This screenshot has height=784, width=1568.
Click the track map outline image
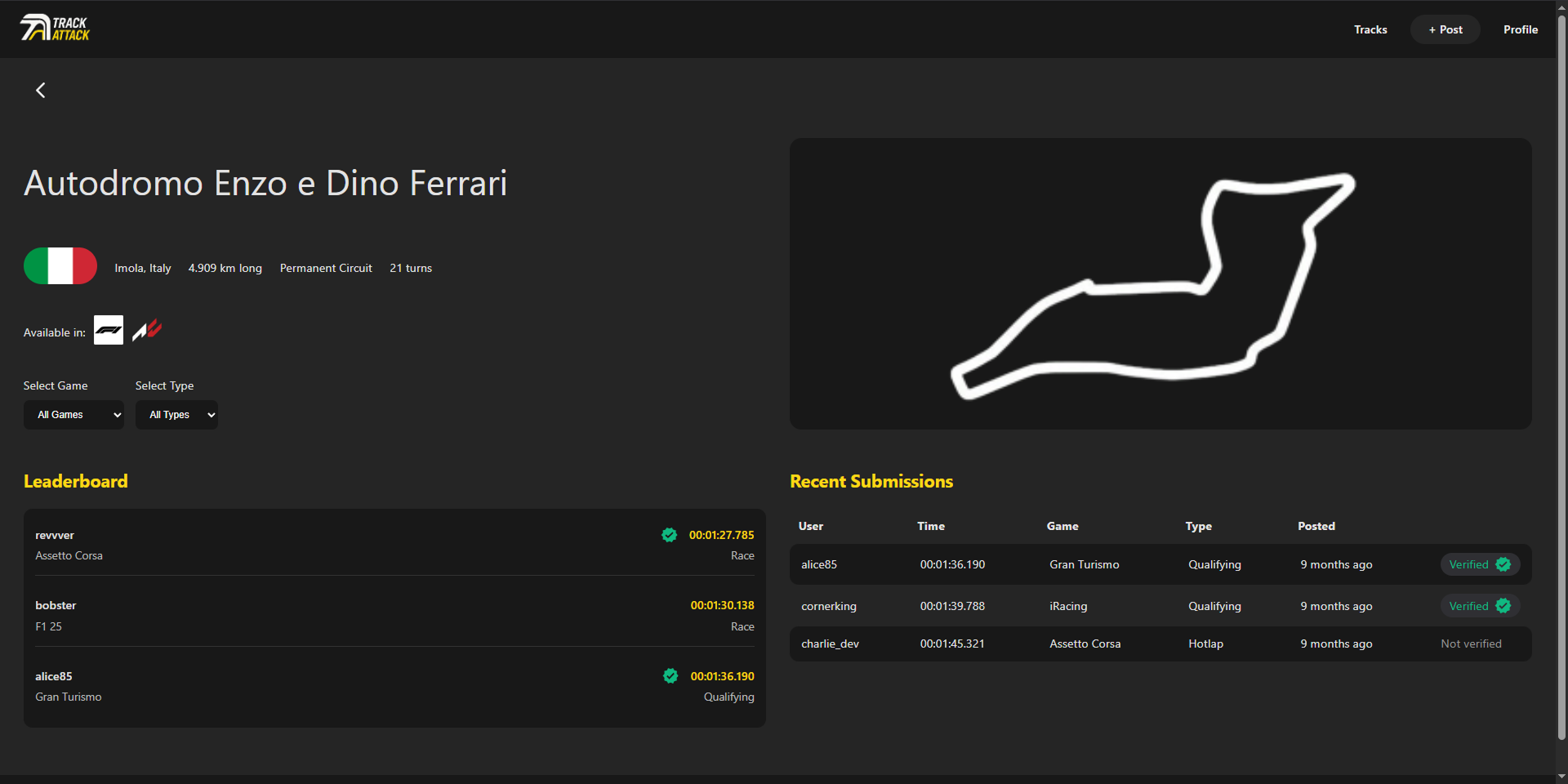point(1160,283)
